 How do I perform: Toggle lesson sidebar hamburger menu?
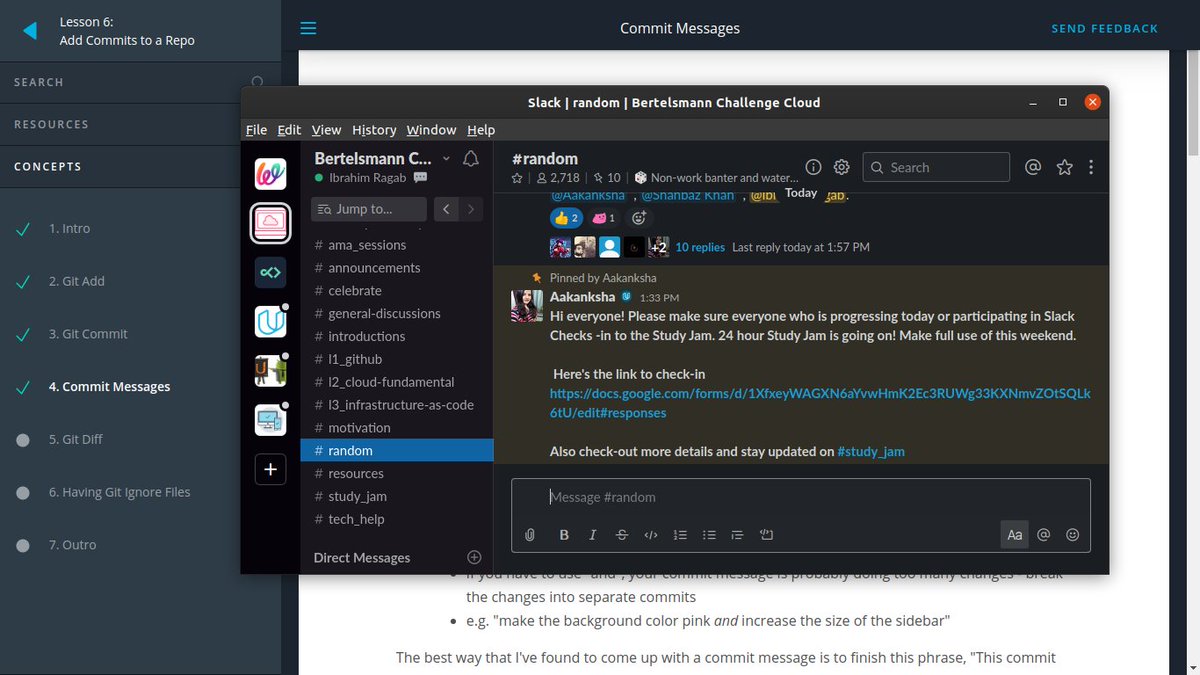308,29
